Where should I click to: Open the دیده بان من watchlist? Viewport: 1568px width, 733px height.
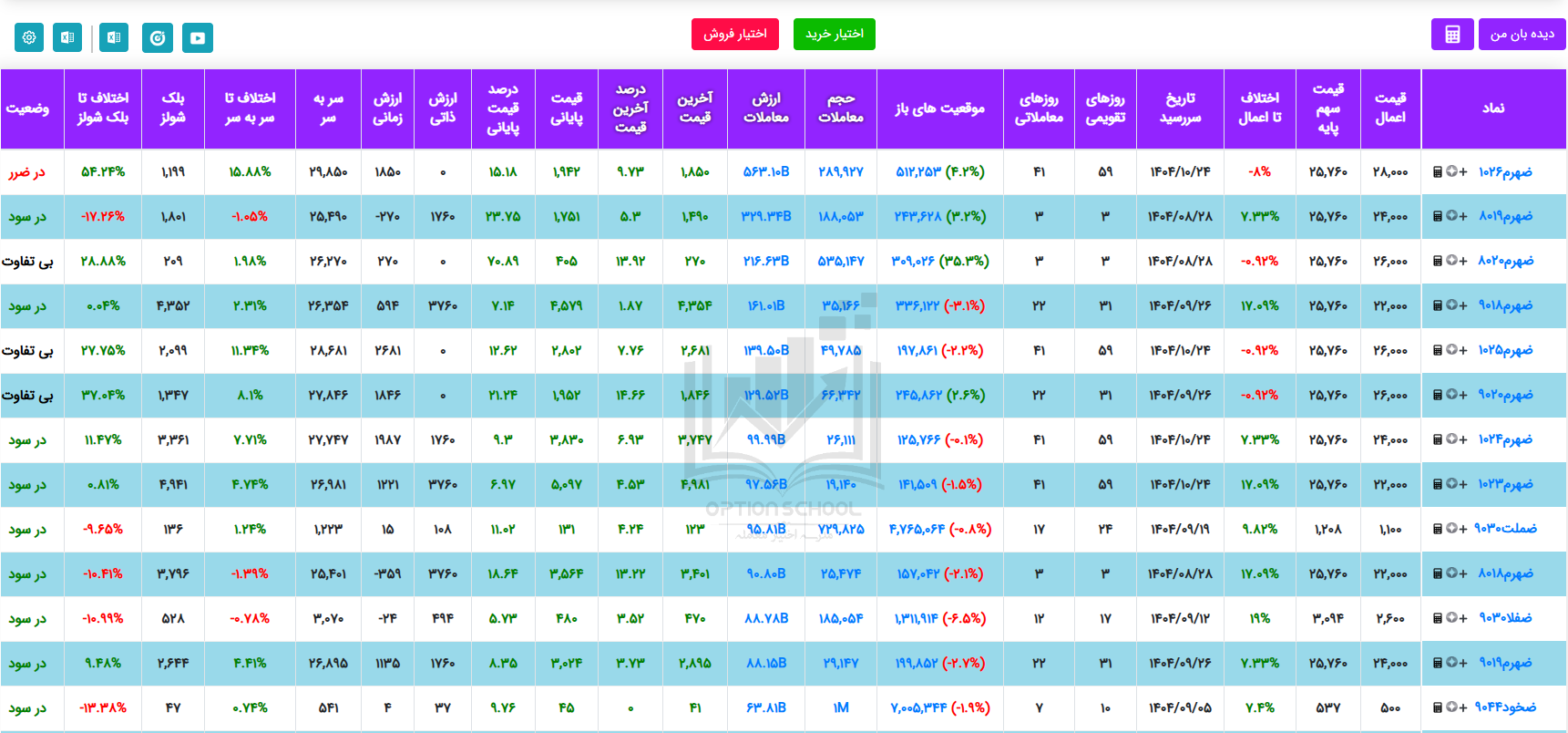1522,35
